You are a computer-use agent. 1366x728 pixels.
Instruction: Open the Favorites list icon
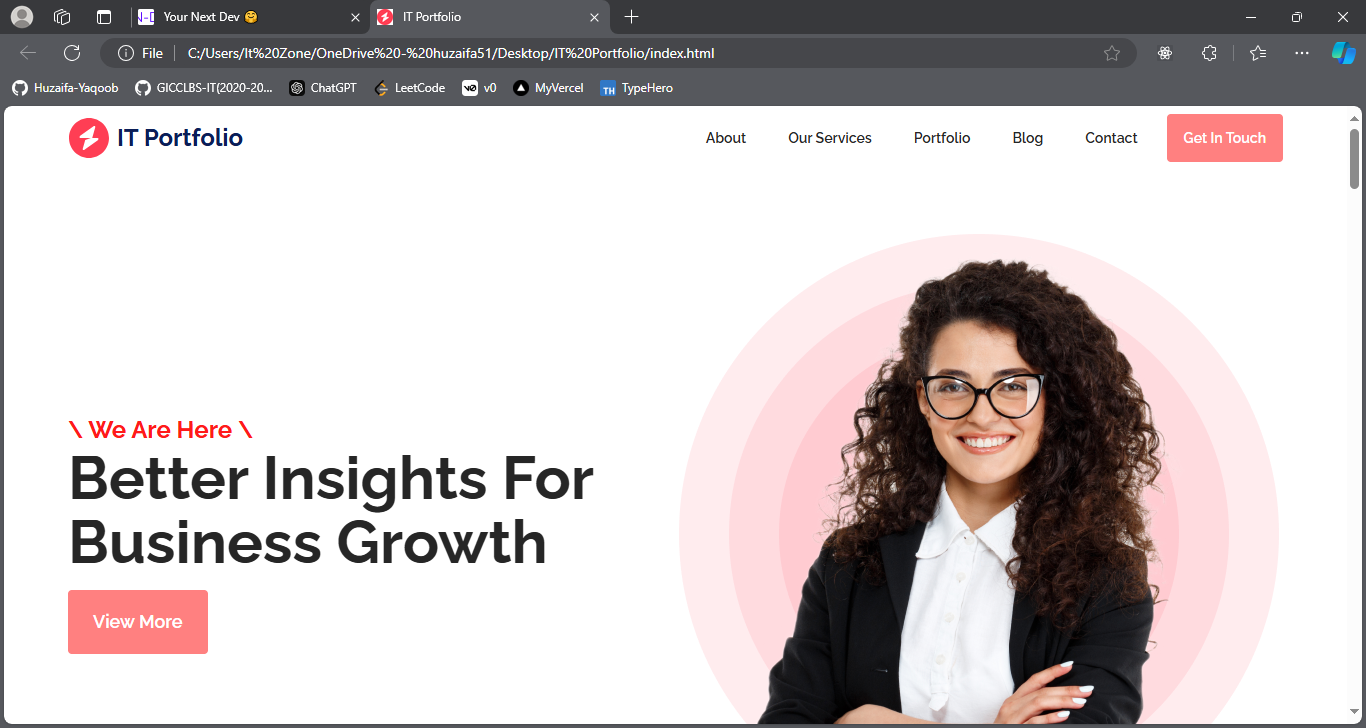pos(1258,53)
